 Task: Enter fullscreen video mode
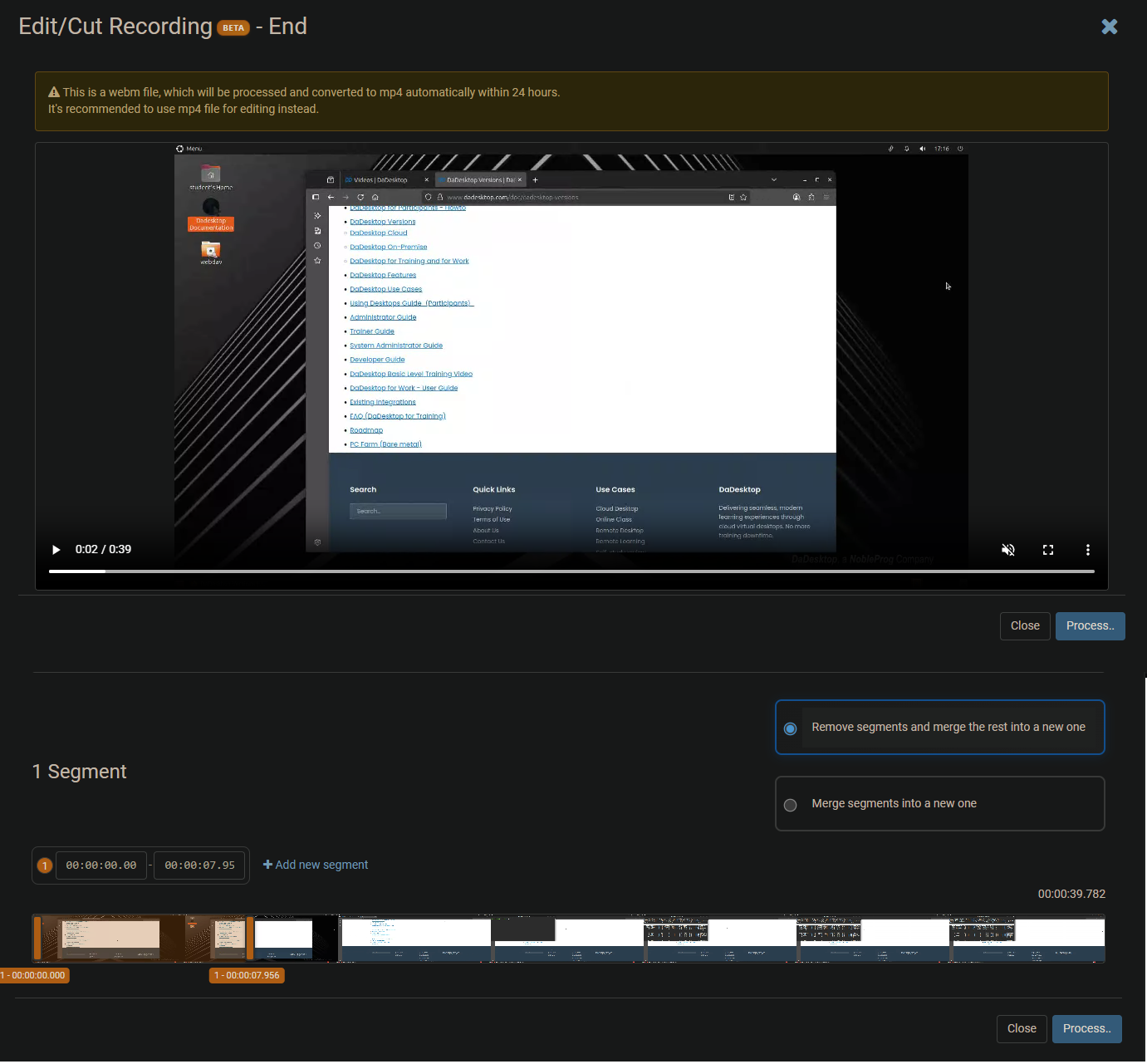(1048, 550)
